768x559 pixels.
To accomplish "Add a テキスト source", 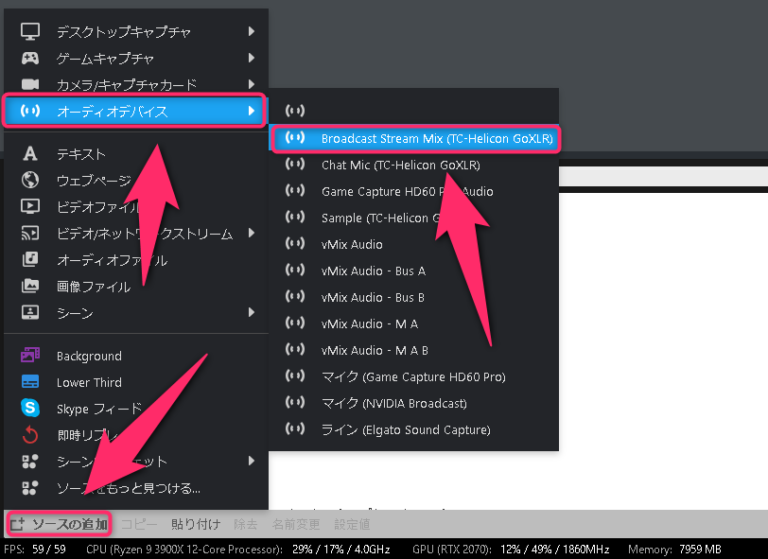I will click(x=136, y=154).
